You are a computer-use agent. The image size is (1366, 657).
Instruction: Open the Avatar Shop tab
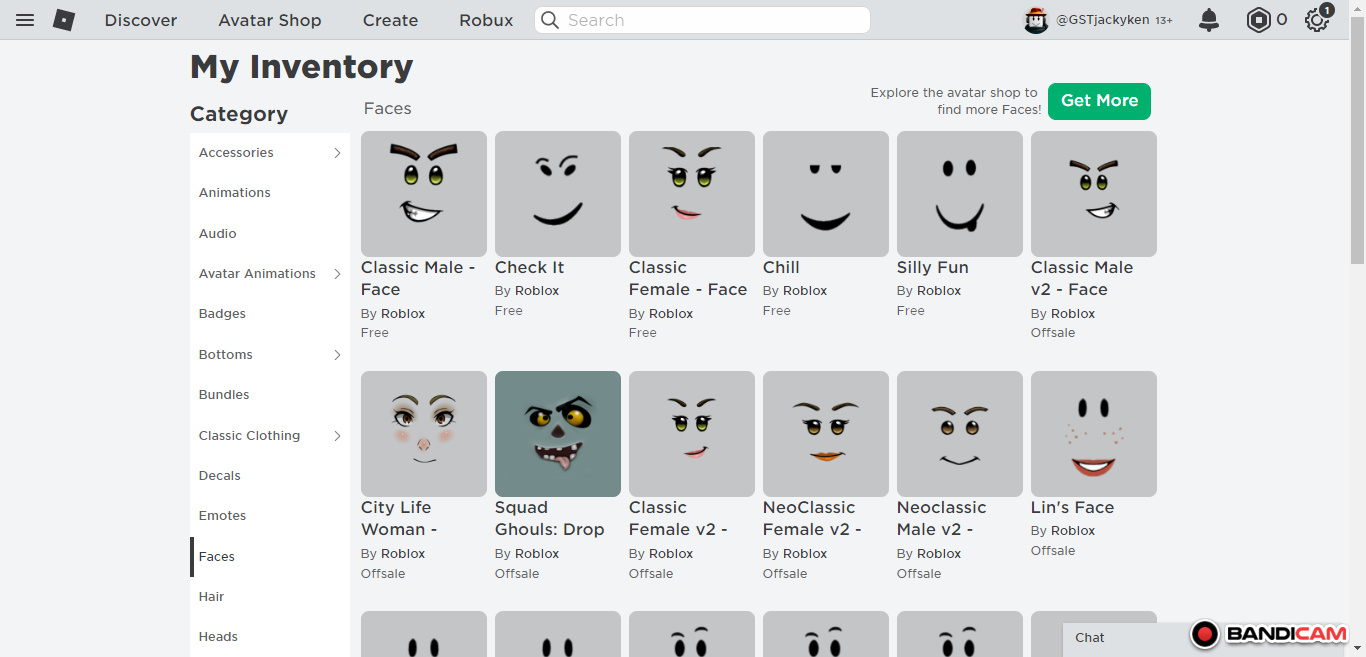[x=270, y=20]
